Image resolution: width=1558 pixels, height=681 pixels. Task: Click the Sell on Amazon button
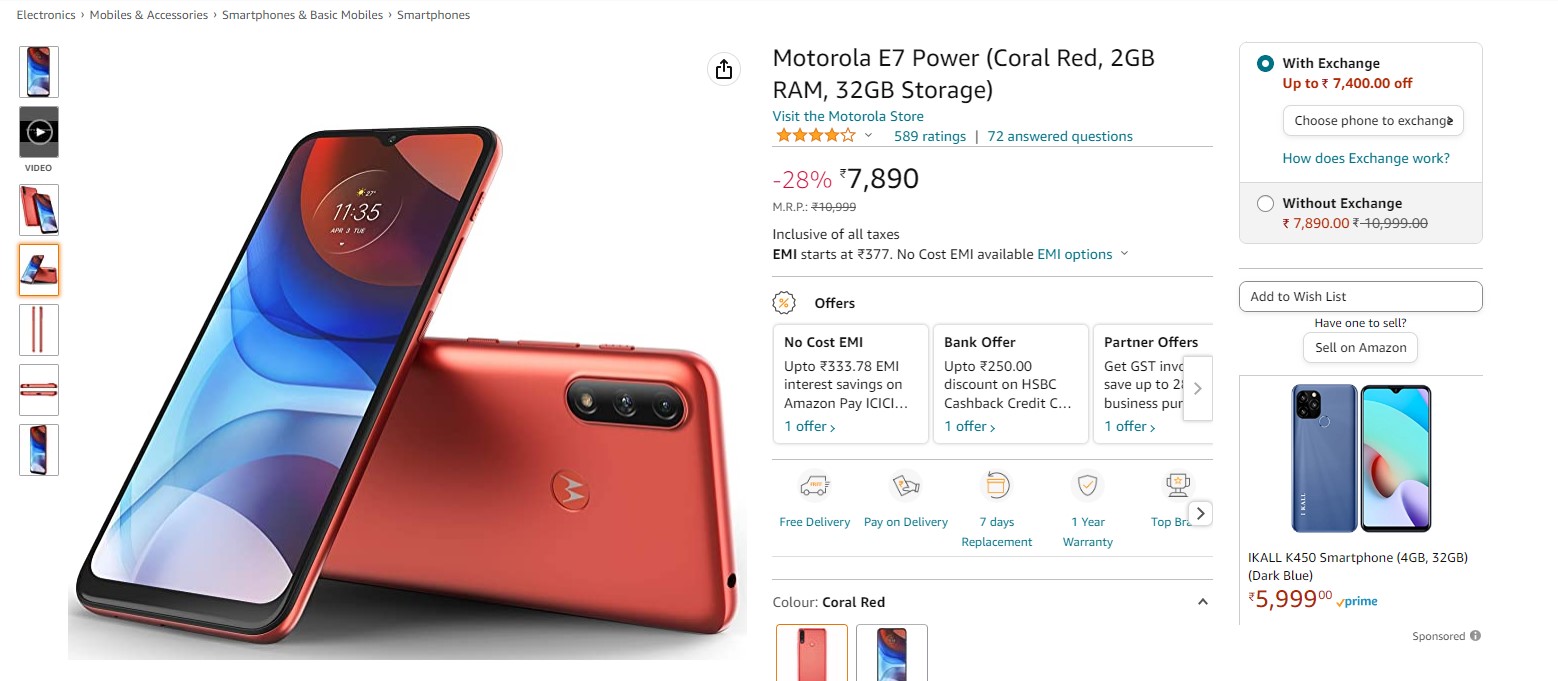[1360, 347]
